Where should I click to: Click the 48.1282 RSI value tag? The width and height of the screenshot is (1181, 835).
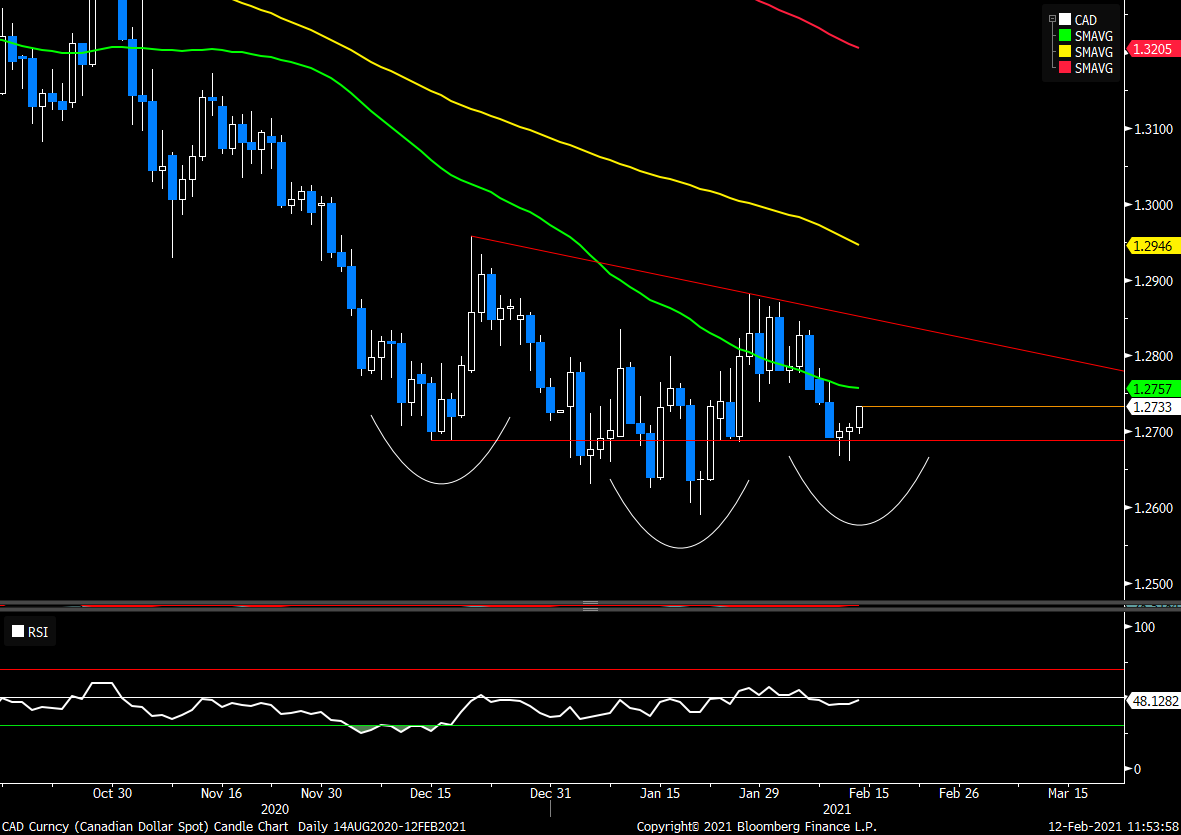tap(1155, 701)
